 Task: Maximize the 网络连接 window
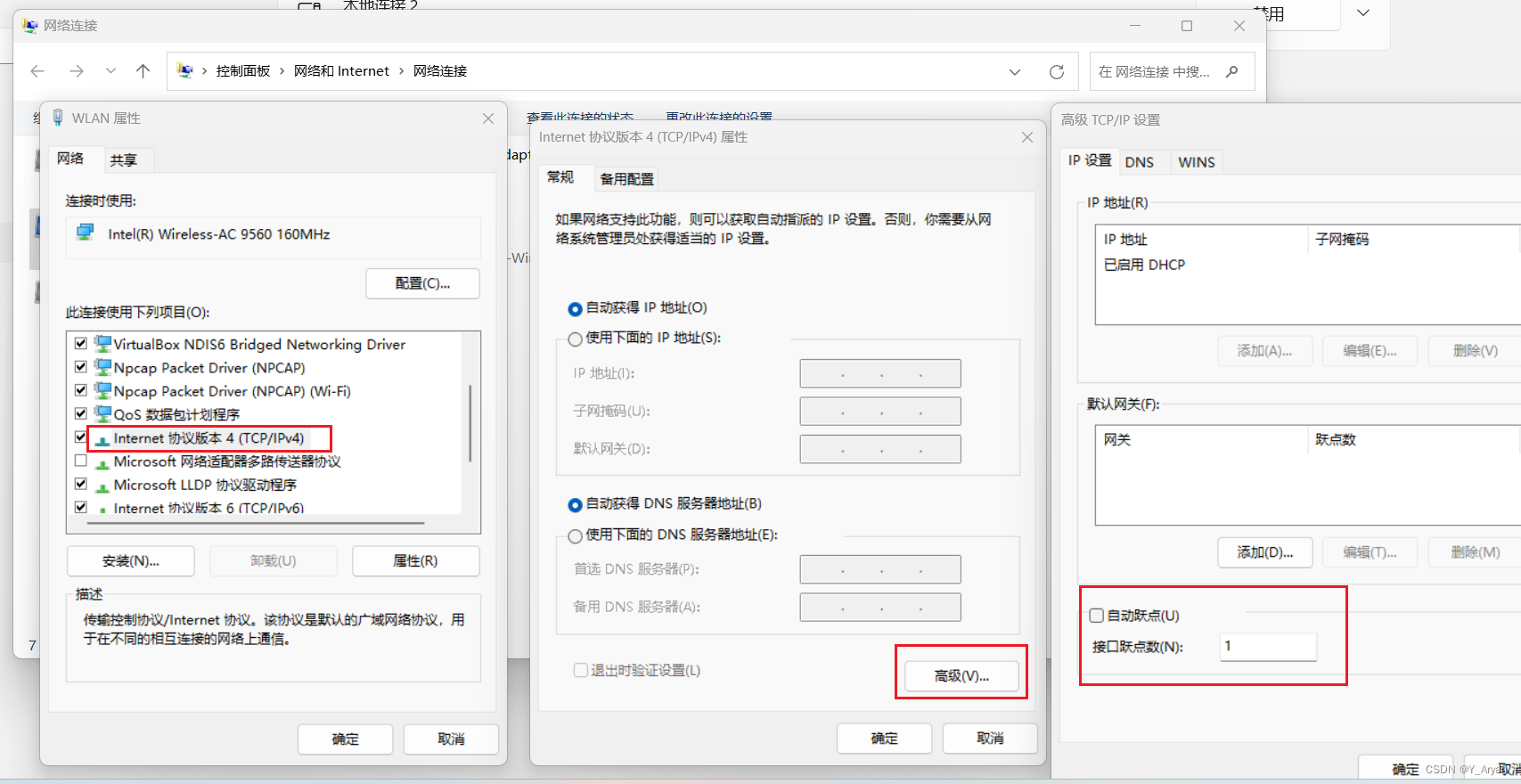pos(1187,26)
